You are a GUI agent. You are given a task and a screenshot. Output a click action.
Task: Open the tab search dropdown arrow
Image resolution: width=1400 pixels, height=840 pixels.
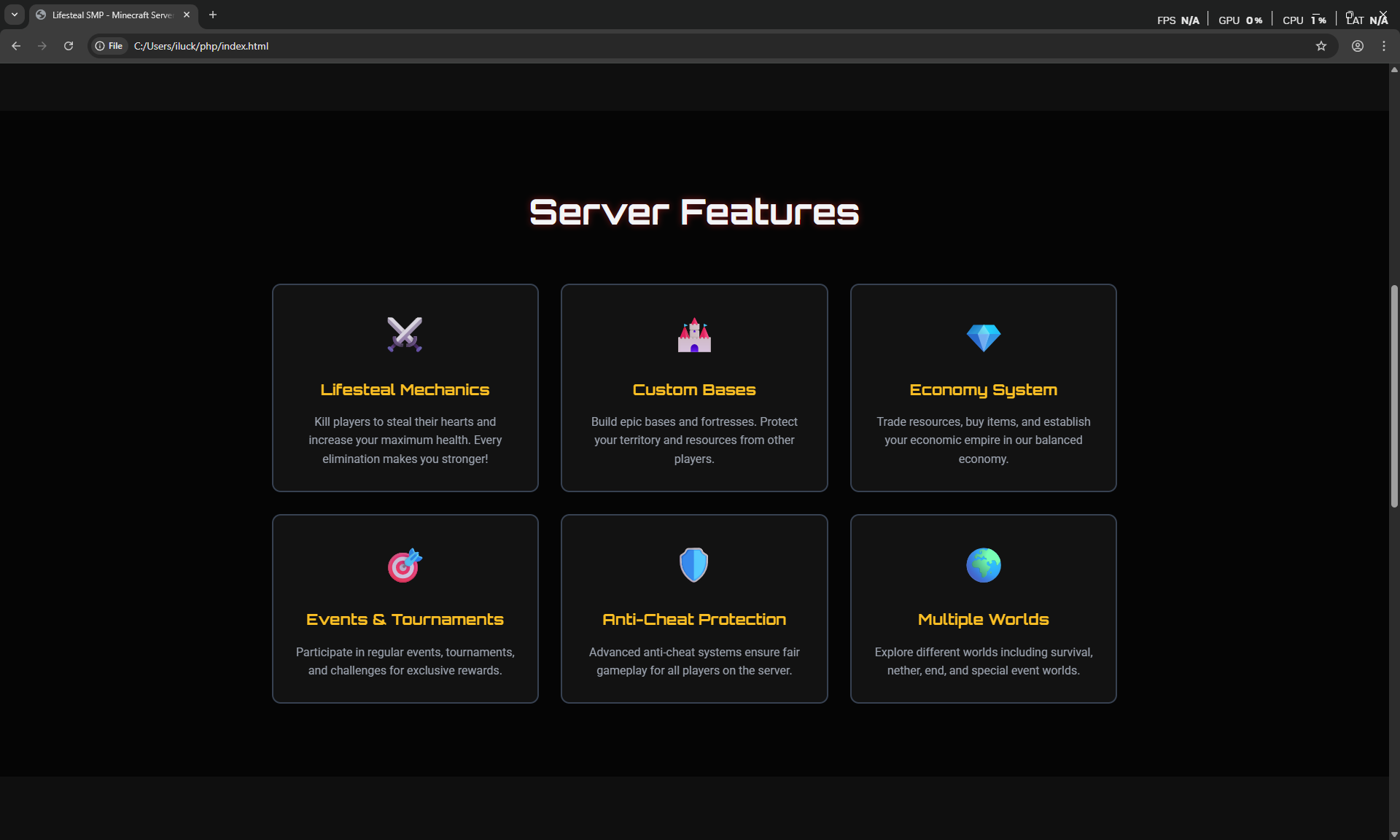pyautogui.click(x=14, y=15)
